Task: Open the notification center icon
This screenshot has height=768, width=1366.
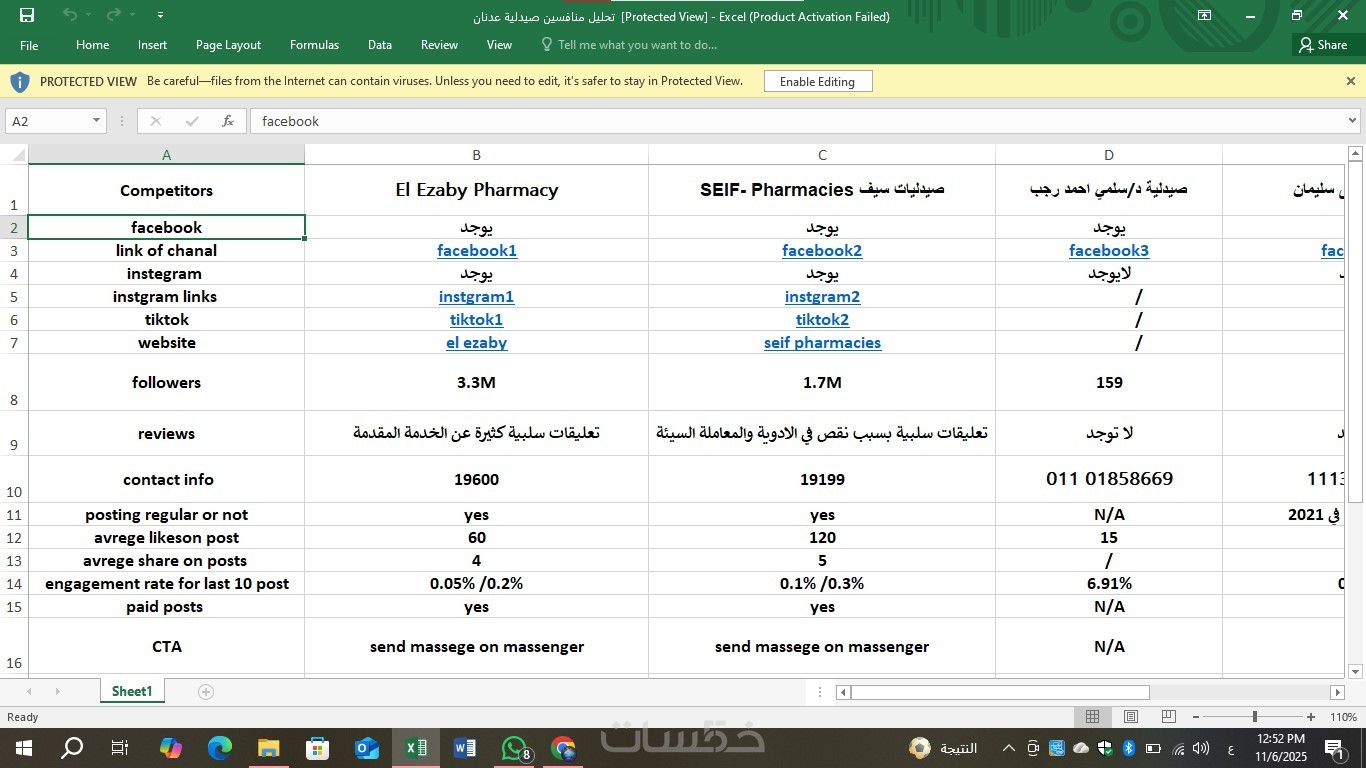Action: point(1335,748)
